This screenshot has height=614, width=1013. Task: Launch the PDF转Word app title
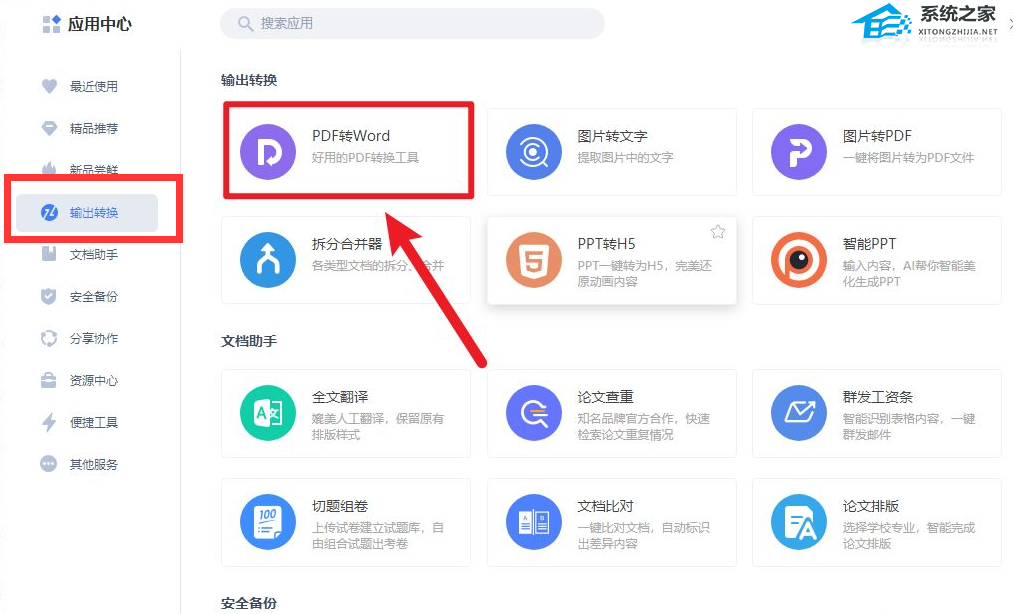tap(351, 136)
